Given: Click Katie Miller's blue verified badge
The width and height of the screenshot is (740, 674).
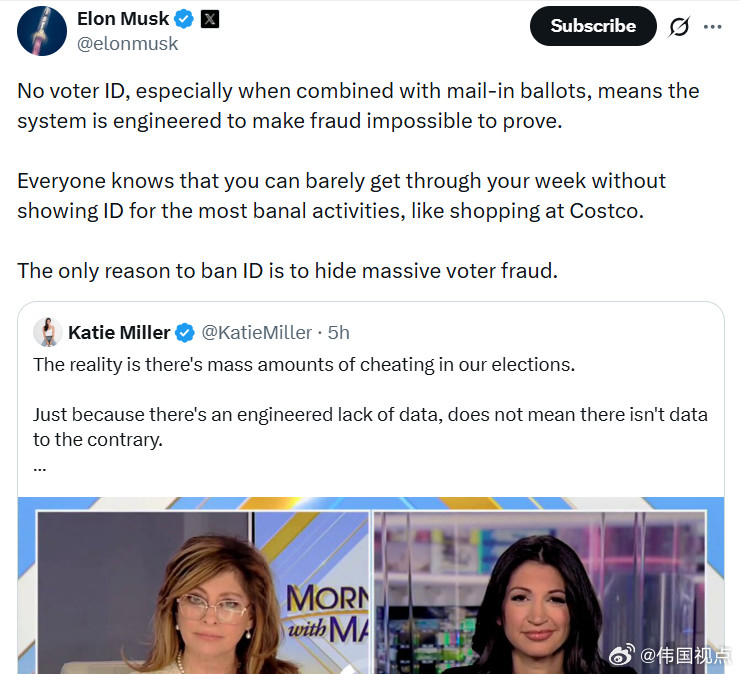Looking at the screenshot, I should click(x=186, y=332).
